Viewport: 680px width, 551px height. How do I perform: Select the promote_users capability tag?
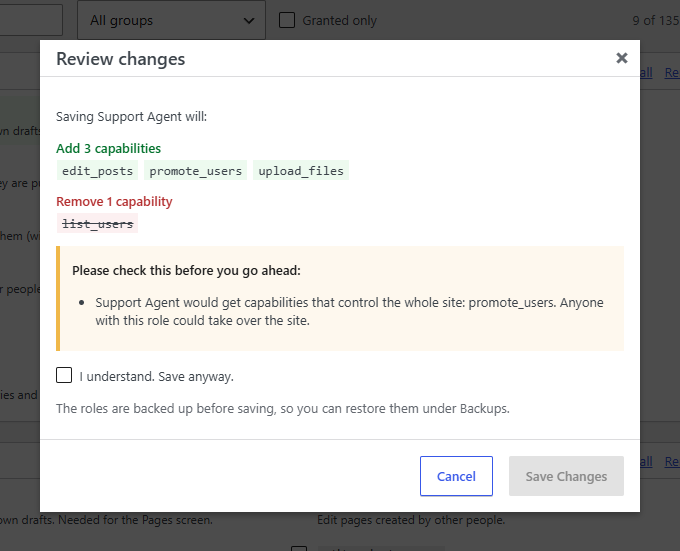click(x=196, y=170)
